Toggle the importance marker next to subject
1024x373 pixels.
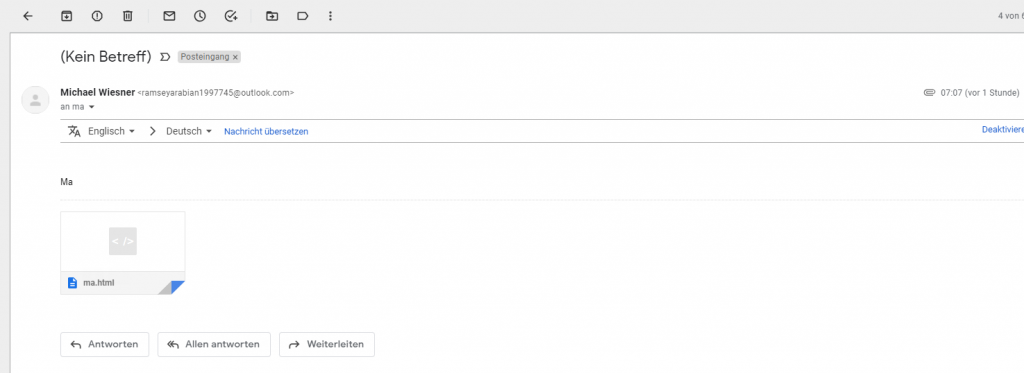(165, 57)
